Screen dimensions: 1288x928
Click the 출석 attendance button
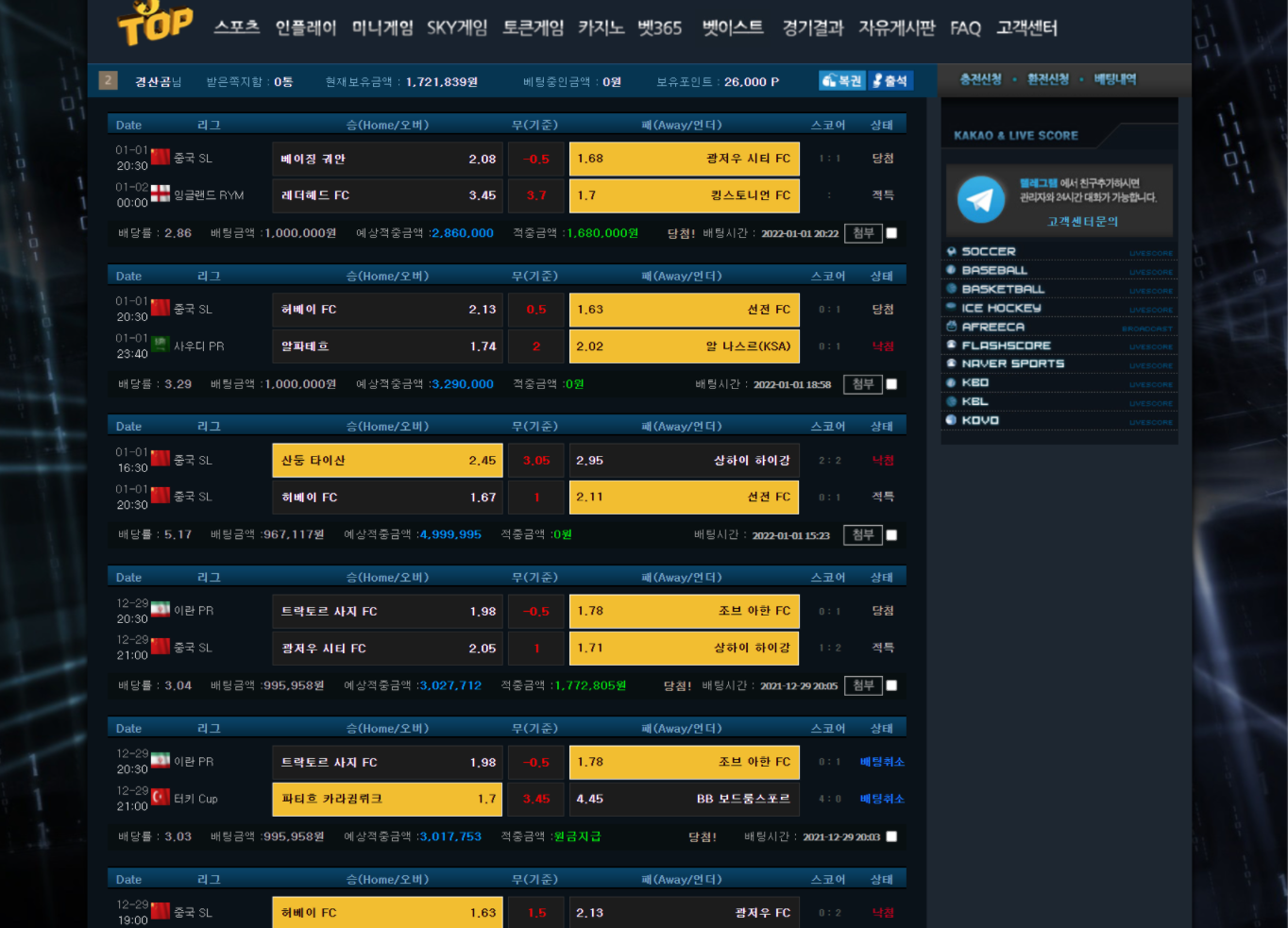(890, 81)
